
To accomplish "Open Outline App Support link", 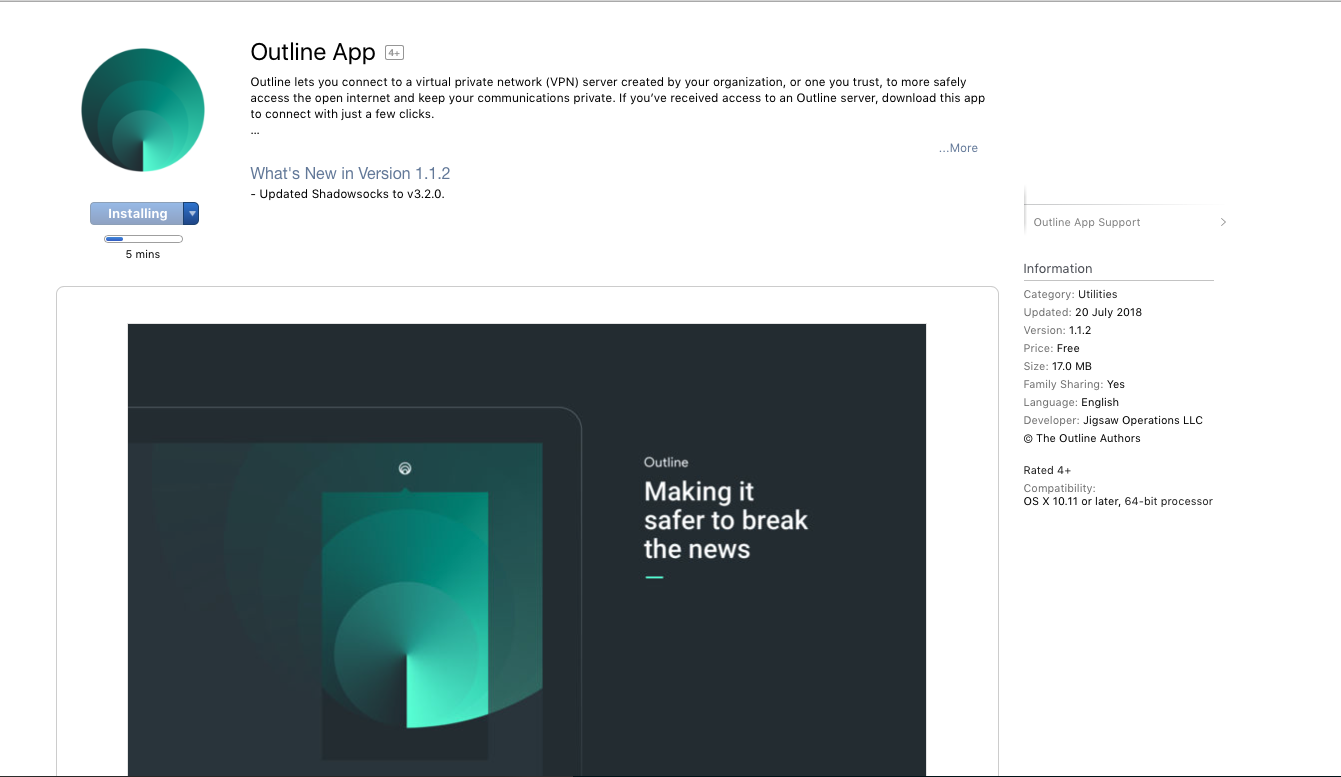I will click(1087, 222).
